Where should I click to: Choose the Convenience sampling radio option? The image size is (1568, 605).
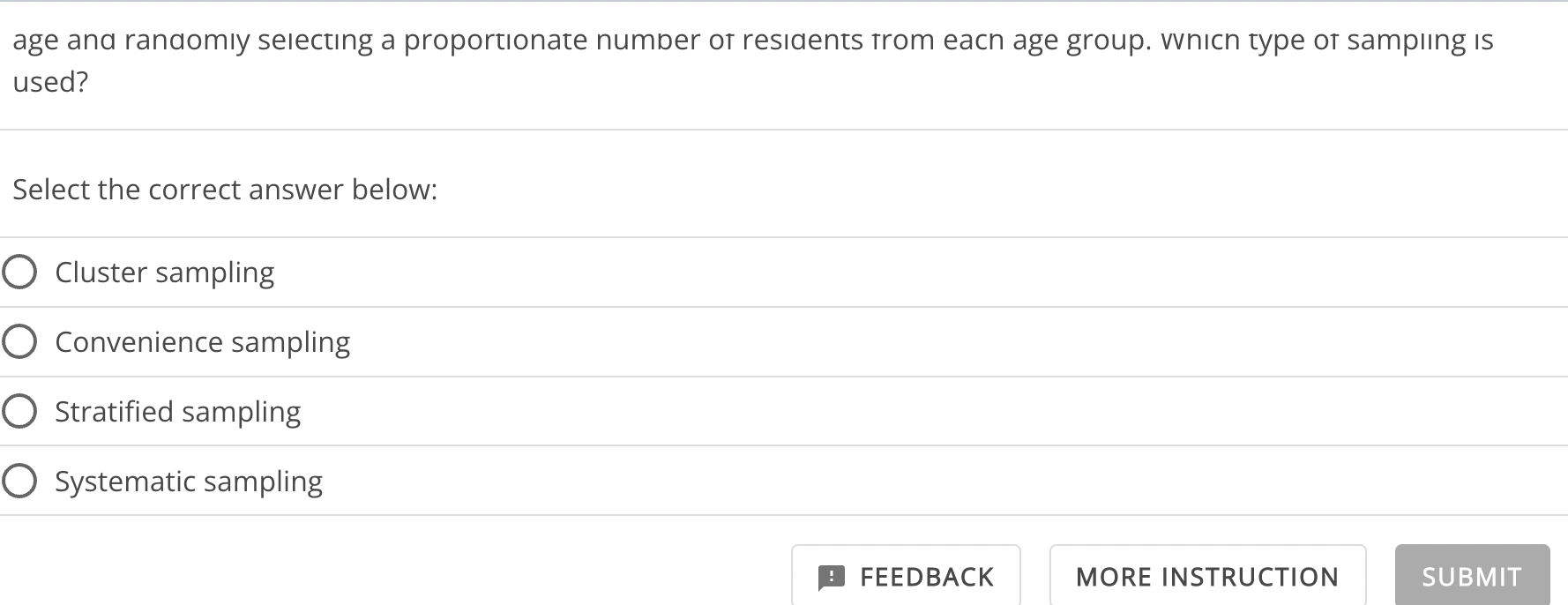pyautogui.click(x=19, y=341)
